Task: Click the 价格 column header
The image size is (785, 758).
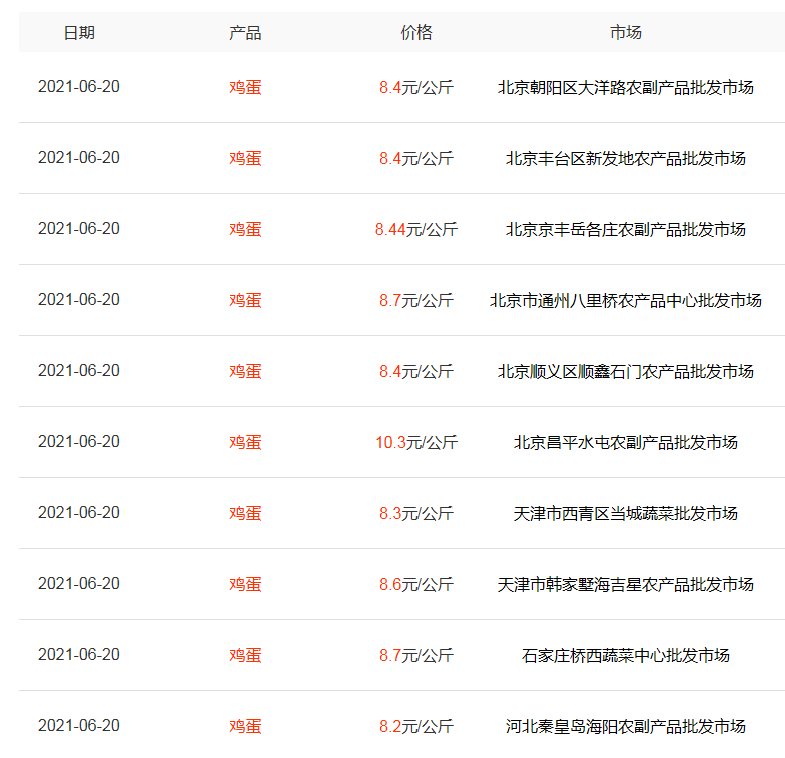Action: pyautogui.click(x=416, y=33)
